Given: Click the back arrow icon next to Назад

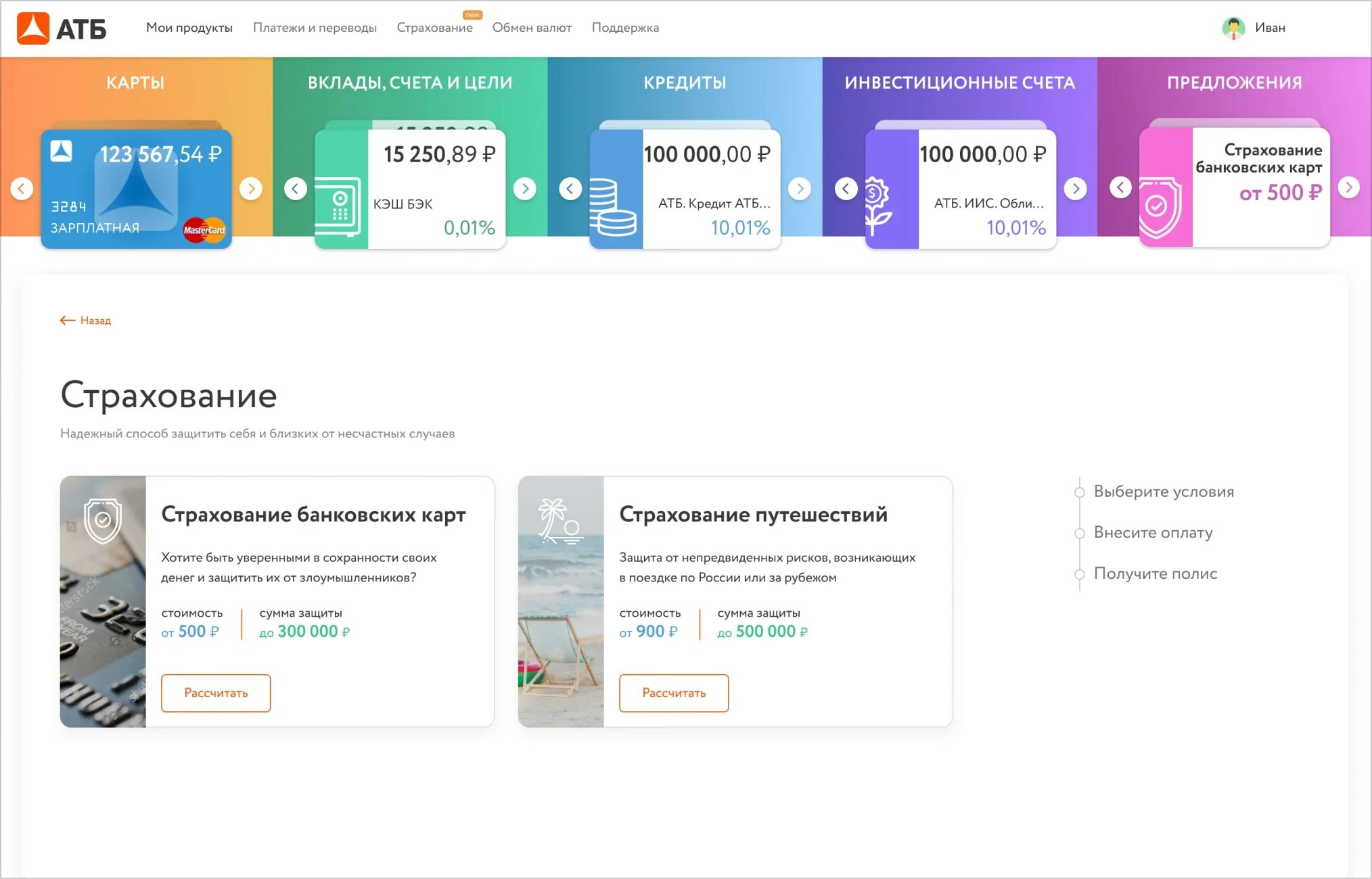Looking at the screenshot, I should 67,320.
